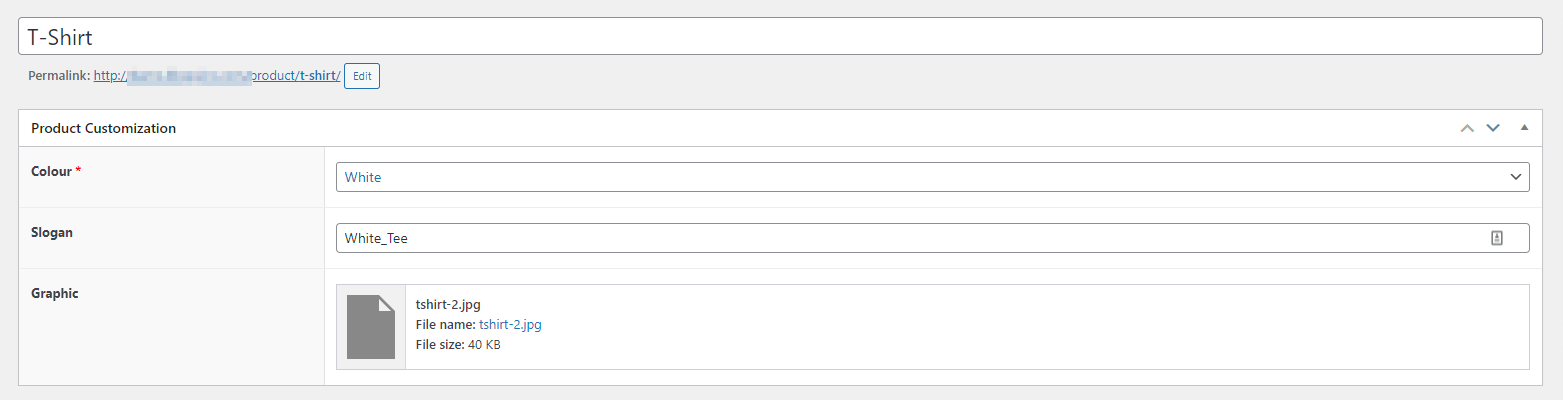Viewport: 1563px width, 400px height.
Task: Click the Edit permalink button
Action: 362,76
